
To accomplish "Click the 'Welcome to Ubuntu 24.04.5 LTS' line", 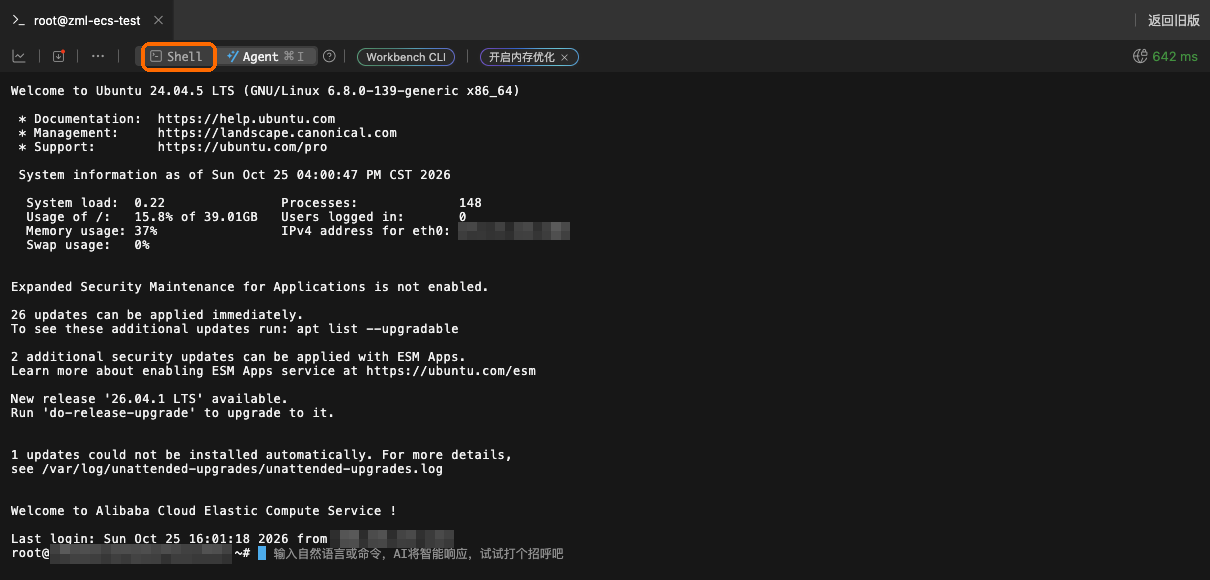I will tap(265, 91).
